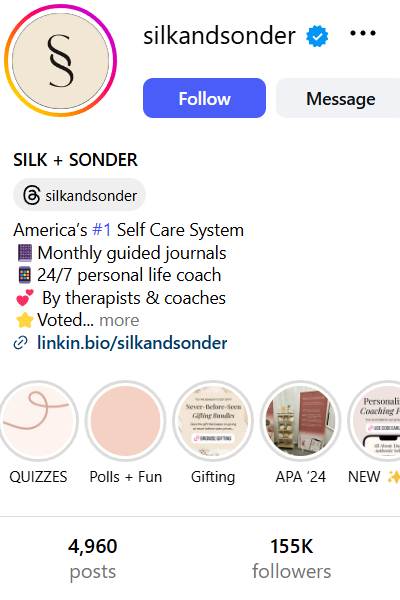Open the APA '24 highlight
Viewport: 400px width, 600px height.
[x=300, y=421]
